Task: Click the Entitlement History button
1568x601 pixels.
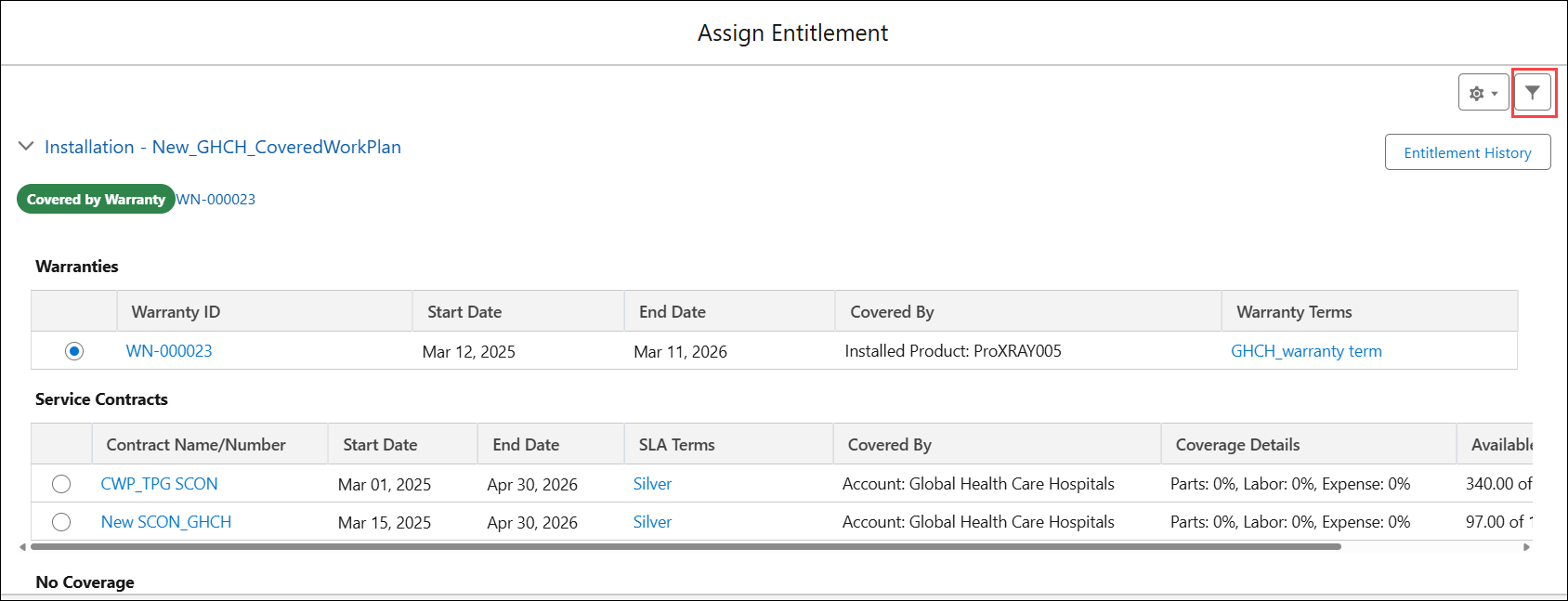Action: tap(1468, 152)
